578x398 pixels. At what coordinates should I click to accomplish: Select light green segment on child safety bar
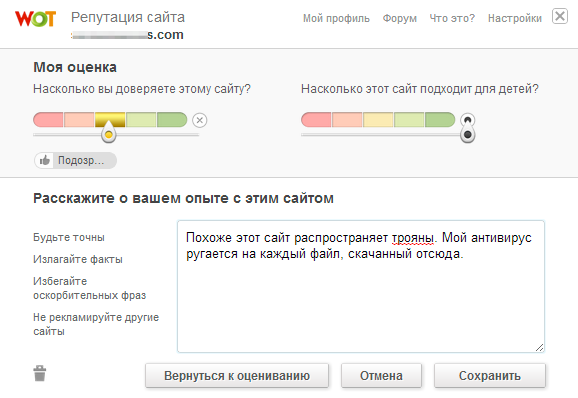[x=409, y=120]
